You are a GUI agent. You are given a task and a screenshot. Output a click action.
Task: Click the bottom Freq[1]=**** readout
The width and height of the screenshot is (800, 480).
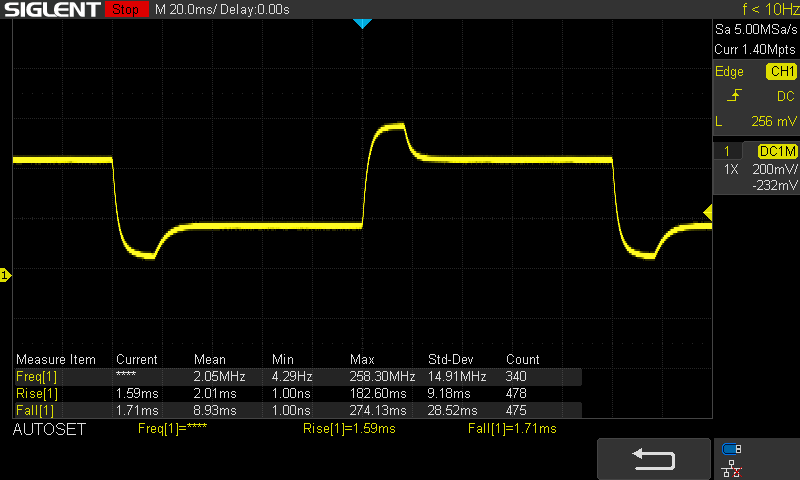[x=172, y=428]
